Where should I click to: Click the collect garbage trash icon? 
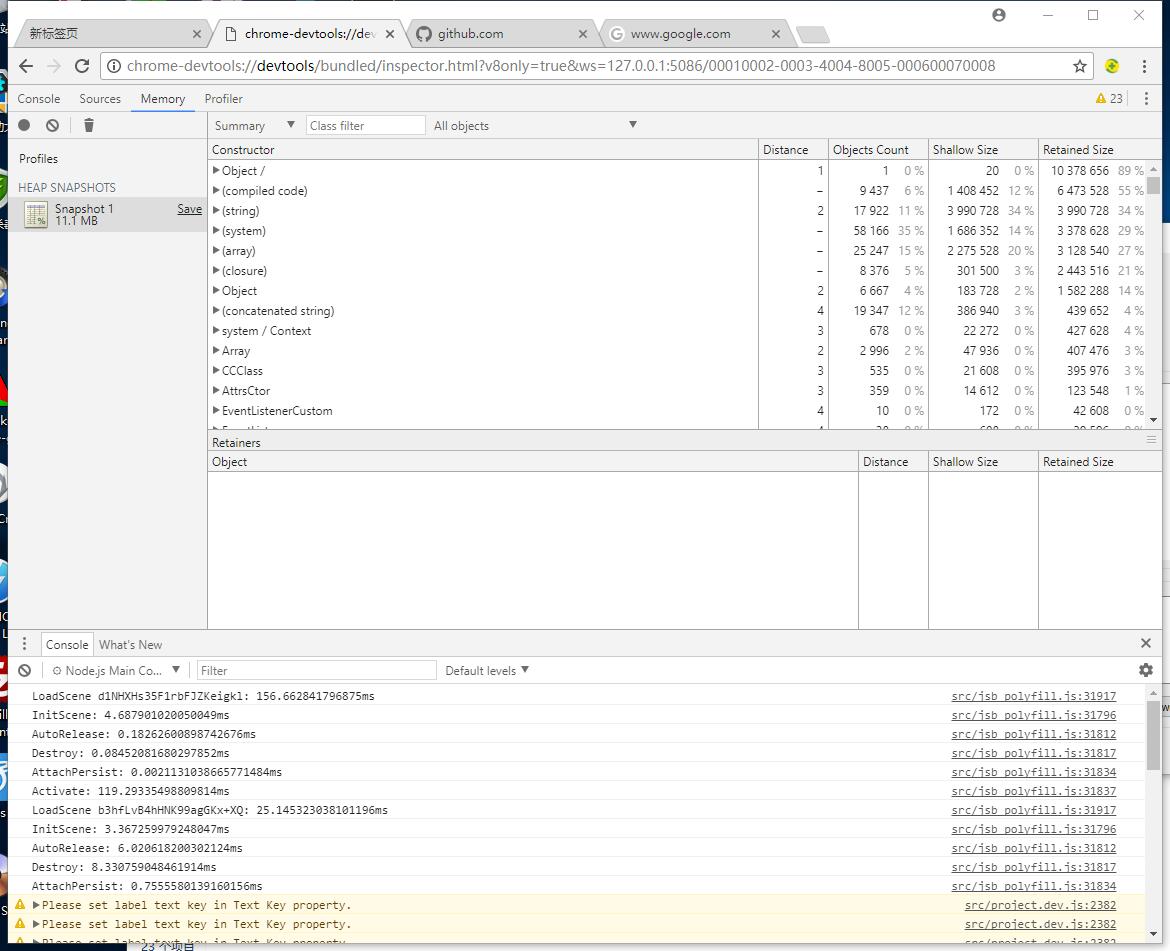pos(89,125)
